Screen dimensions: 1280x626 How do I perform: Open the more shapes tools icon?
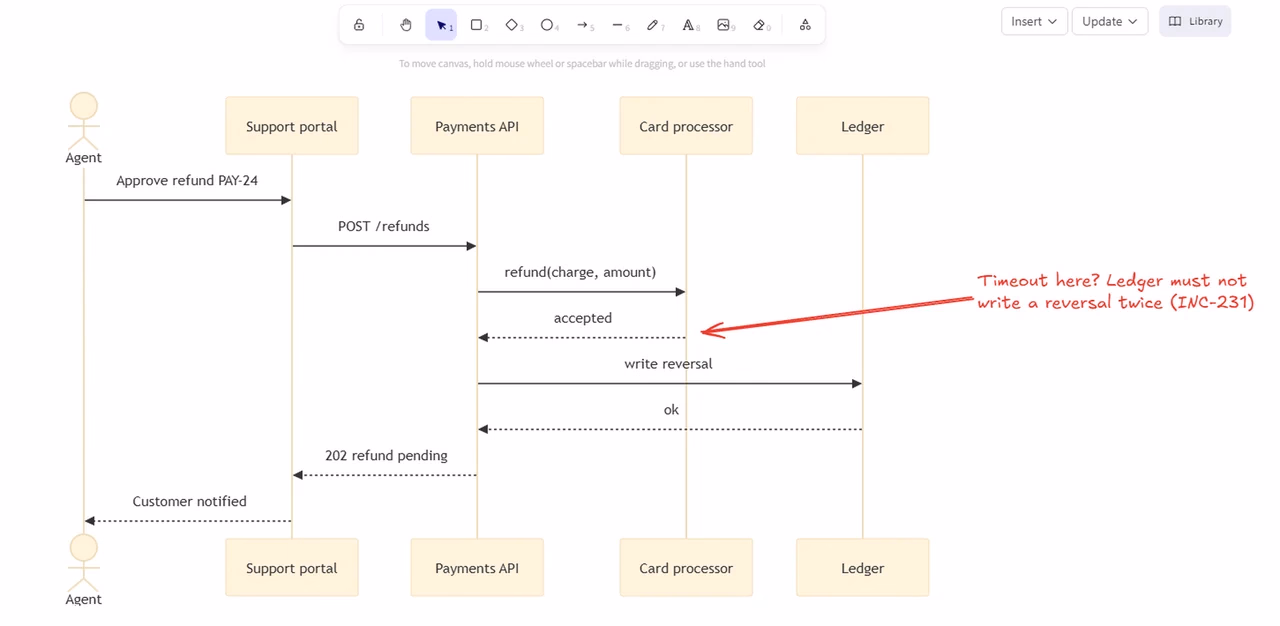coord(805,25)
